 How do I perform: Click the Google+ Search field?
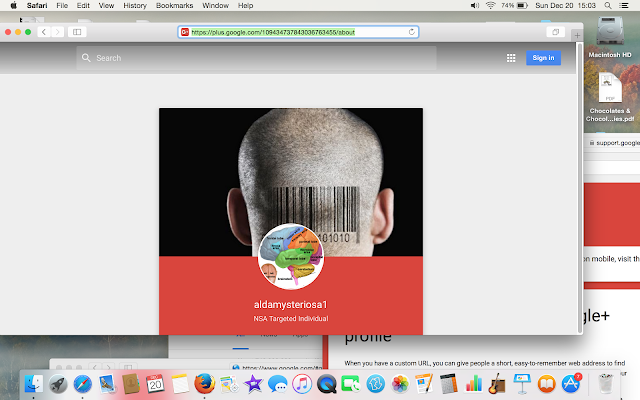[x=256, y=58]
